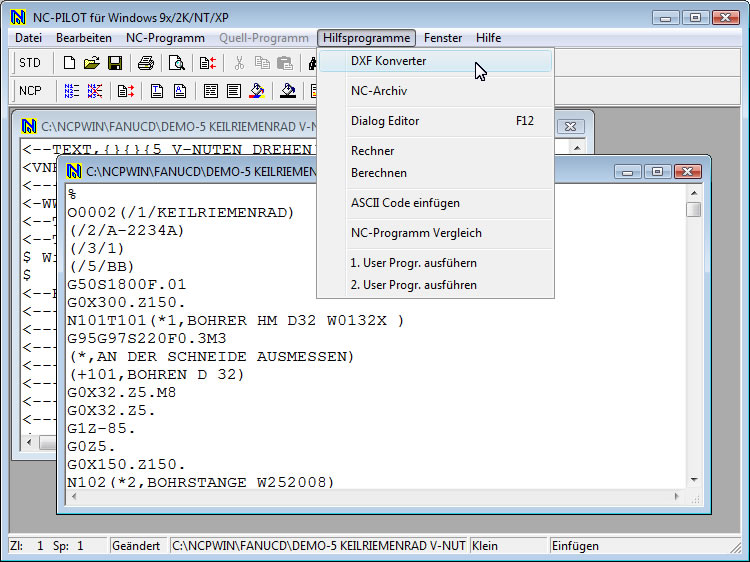Click the Open folder icon
The height and width of the screenshot is (562, 750).
click(x=91, y=63)
